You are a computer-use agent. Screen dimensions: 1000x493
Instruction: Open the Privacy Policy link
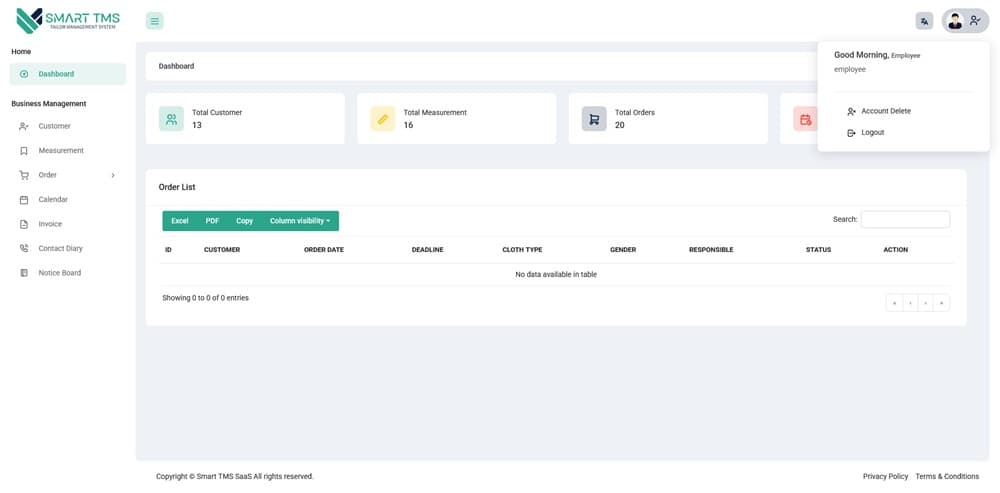pyautogui.click(x=885, y=477)
